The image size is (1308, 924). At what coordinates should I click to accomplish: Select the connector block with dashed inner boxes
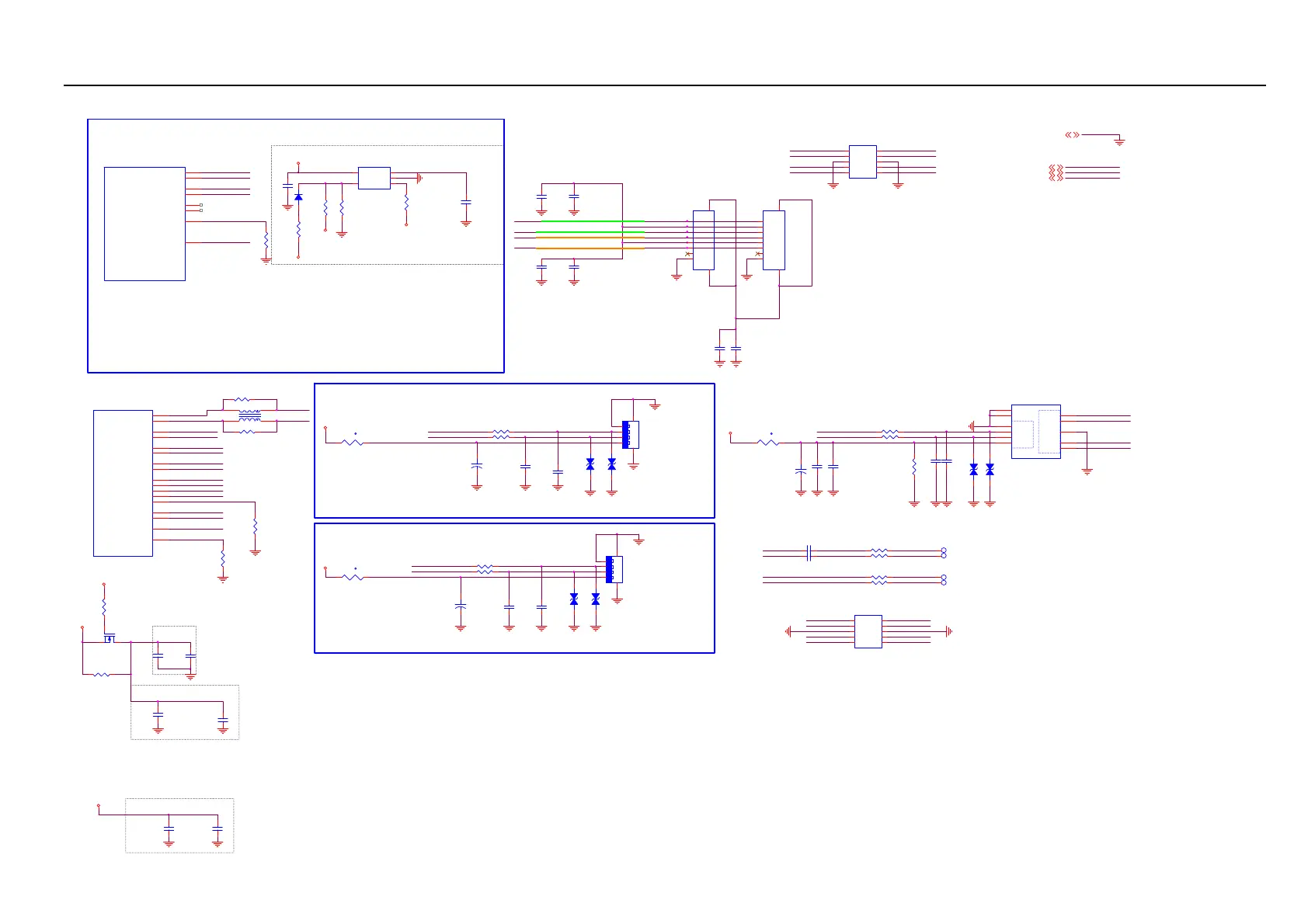tap(1035, 432)
